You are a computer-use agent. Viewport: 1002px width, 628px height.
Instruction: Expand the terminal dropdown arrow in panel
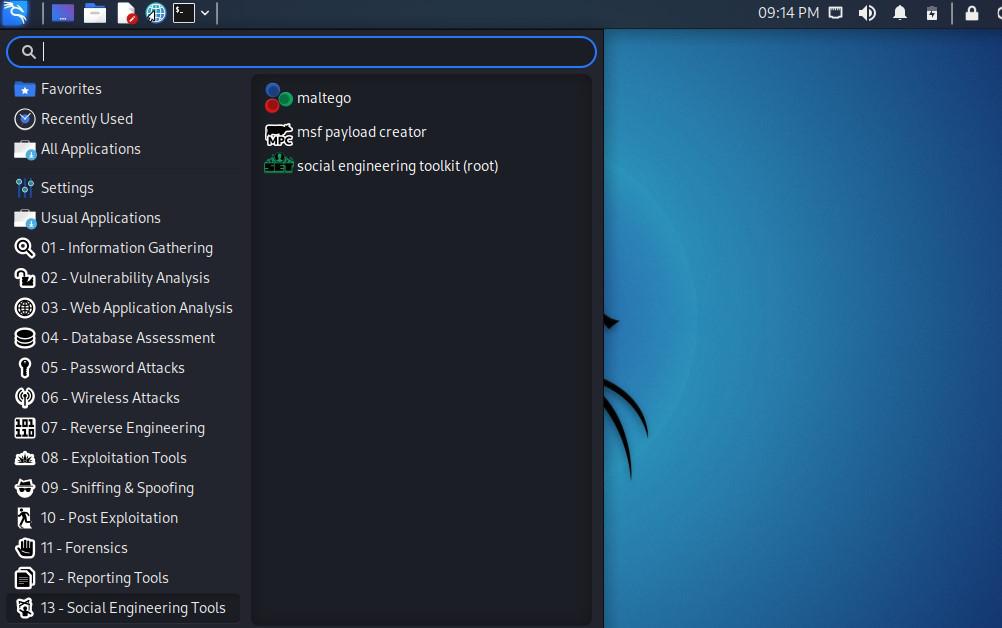tap(205, 13)
